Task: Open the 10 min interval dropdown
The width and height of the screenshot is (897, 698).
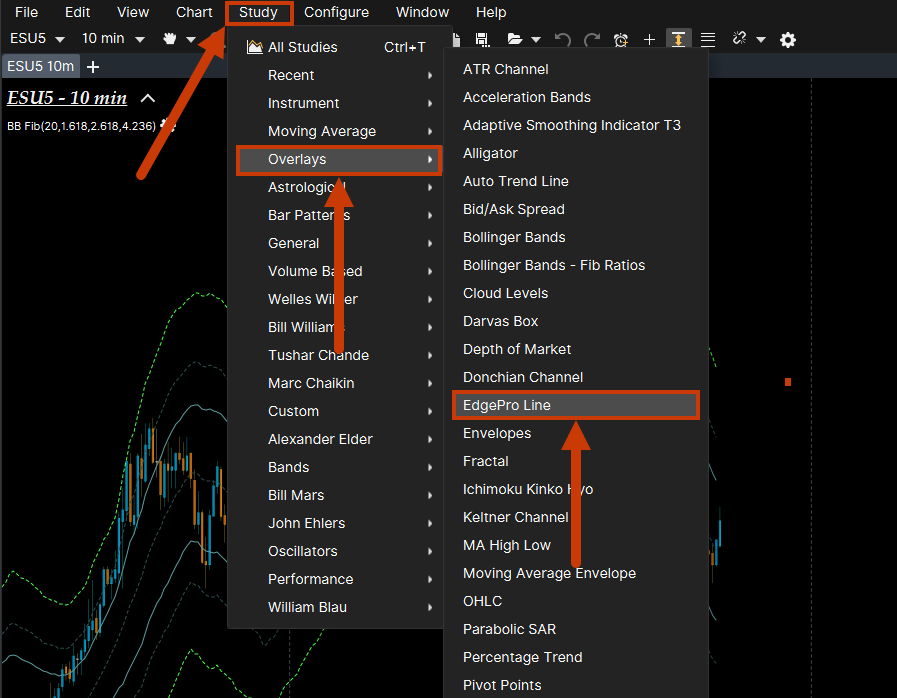Action: 113,39
